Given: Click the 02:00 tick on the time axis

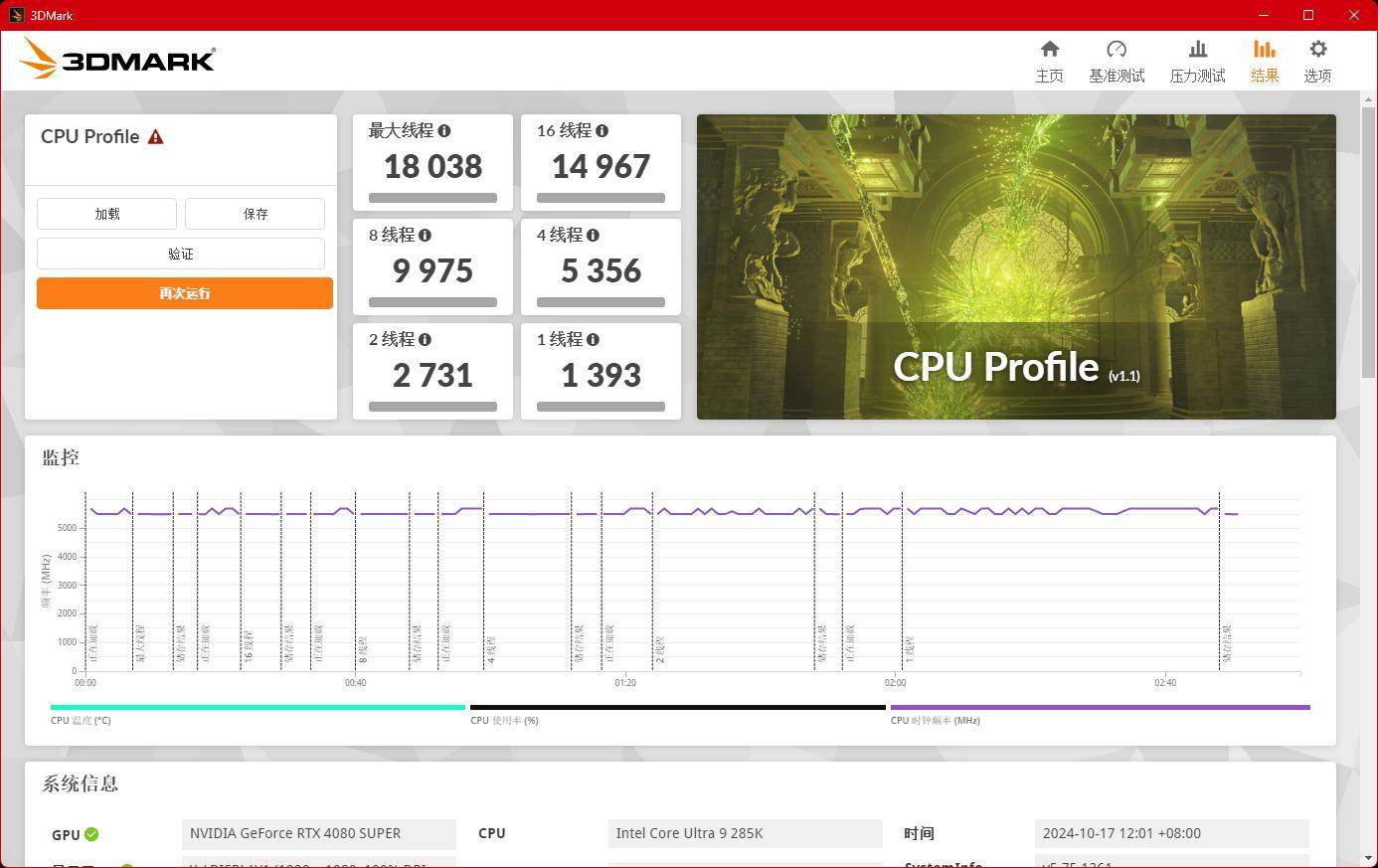Looking at the screenshot, I should [895, 683].
